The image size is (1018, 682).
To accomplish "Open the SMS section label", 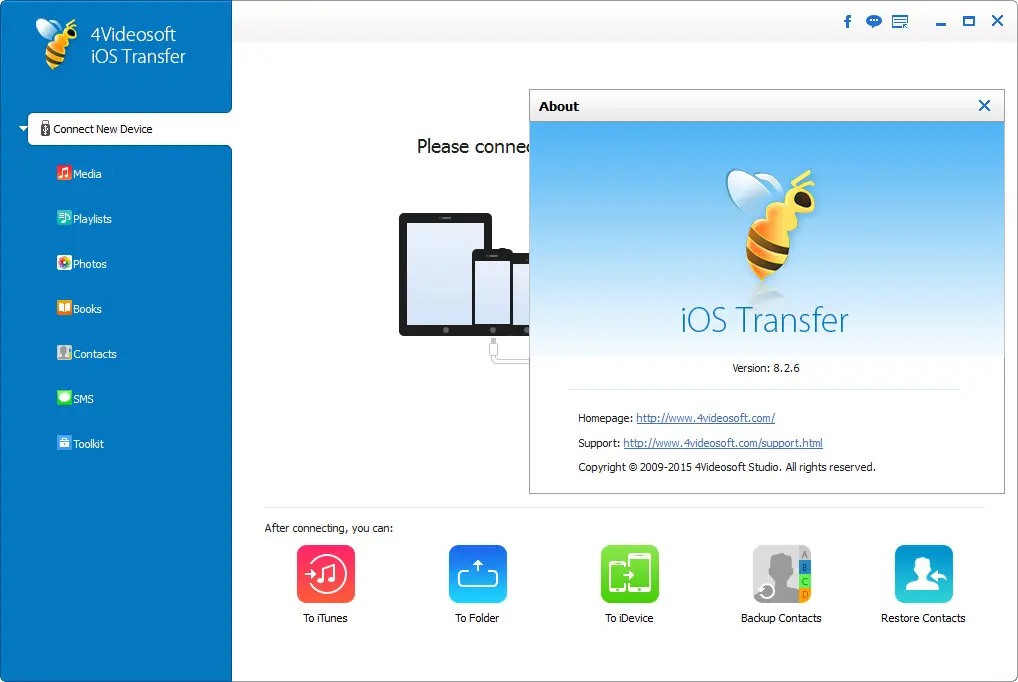I will coord(83,399).
